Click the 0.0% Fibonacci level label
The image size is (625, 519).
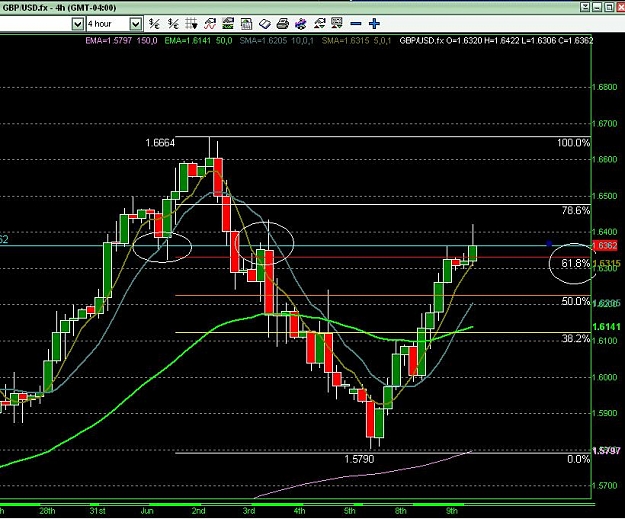[x=578, y=459]
